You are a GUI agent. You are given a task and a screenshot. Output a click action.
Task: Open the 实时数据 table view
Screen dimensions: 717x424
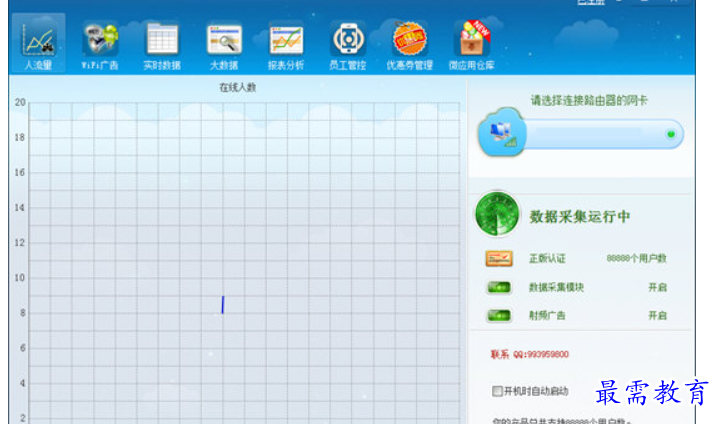(162, 45)
